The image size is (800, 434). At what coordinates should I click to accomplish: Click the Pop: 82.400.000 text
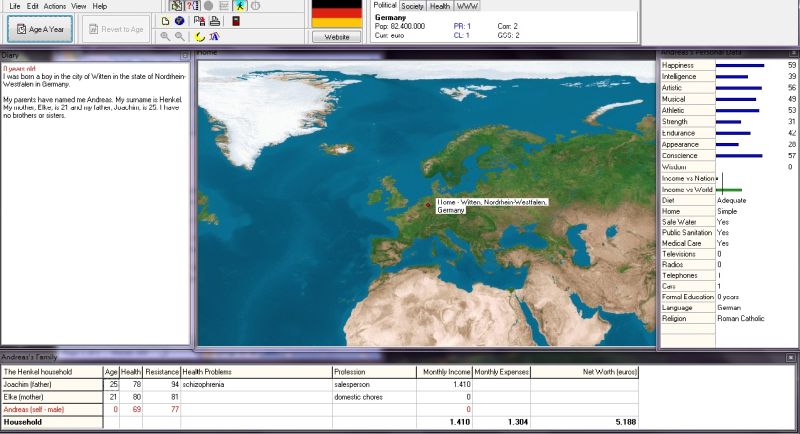[399, 26]
